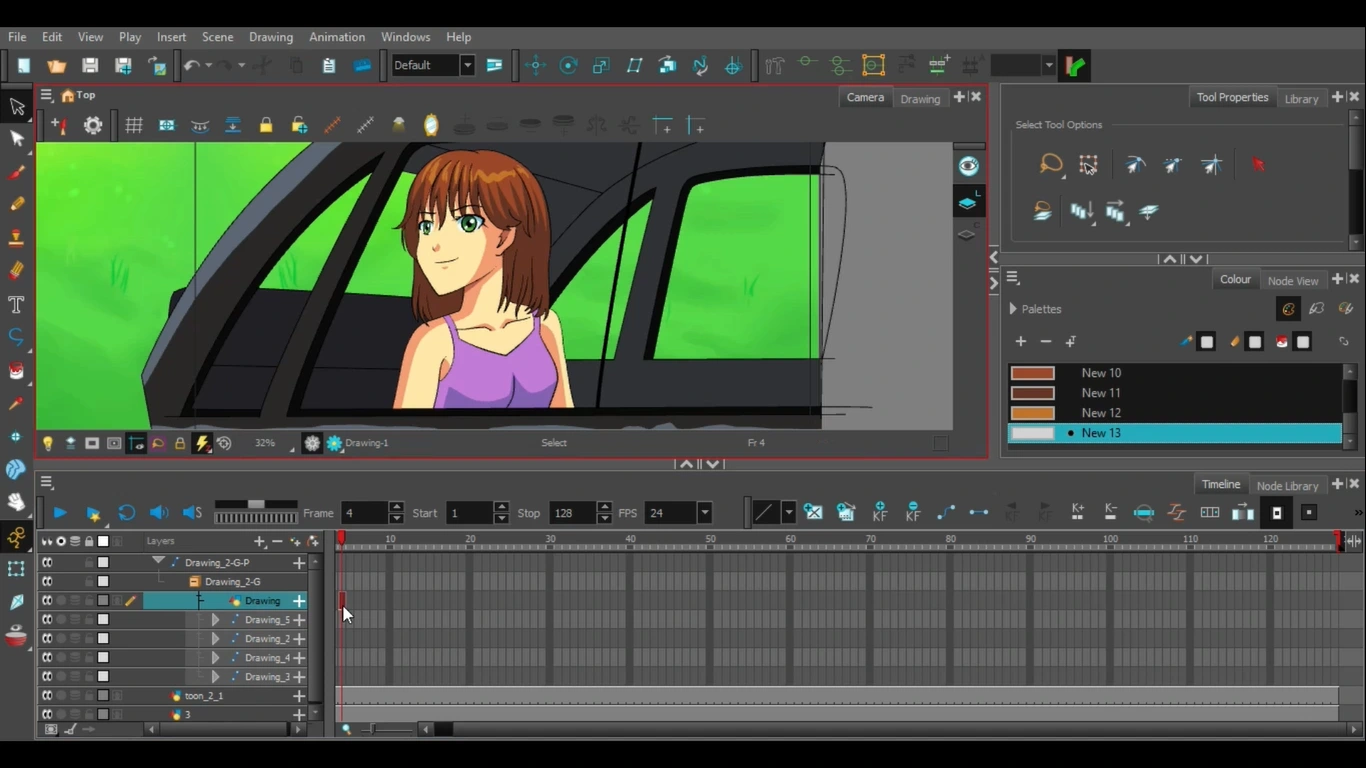
Task: Open a scene with the folder icon
Action: tap(57, 66)
